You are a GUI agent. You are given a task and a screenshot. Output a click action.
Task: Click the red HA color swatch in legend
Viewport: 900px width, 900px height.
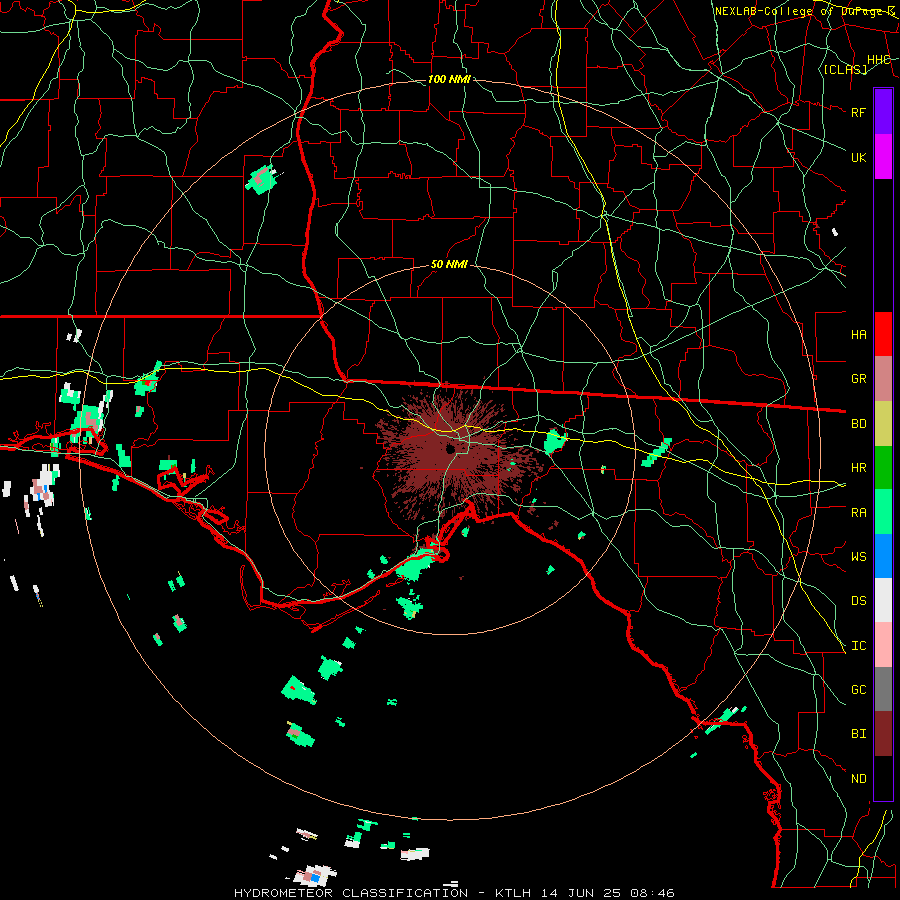click(883, 334)
